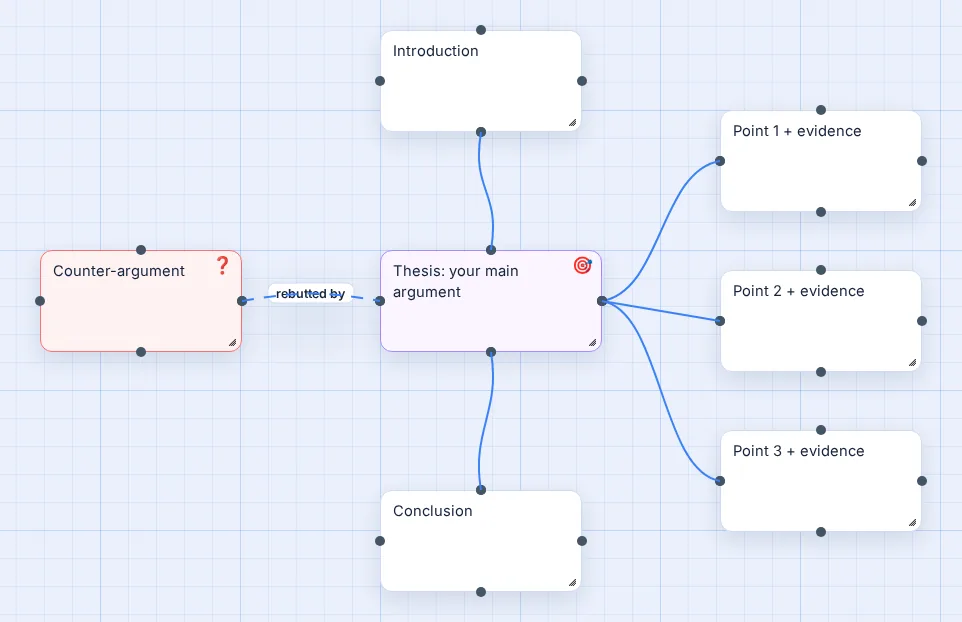Click the right connection handle of Point 2
The height and width of the screenshot is (622, 962).
(922, 321)
